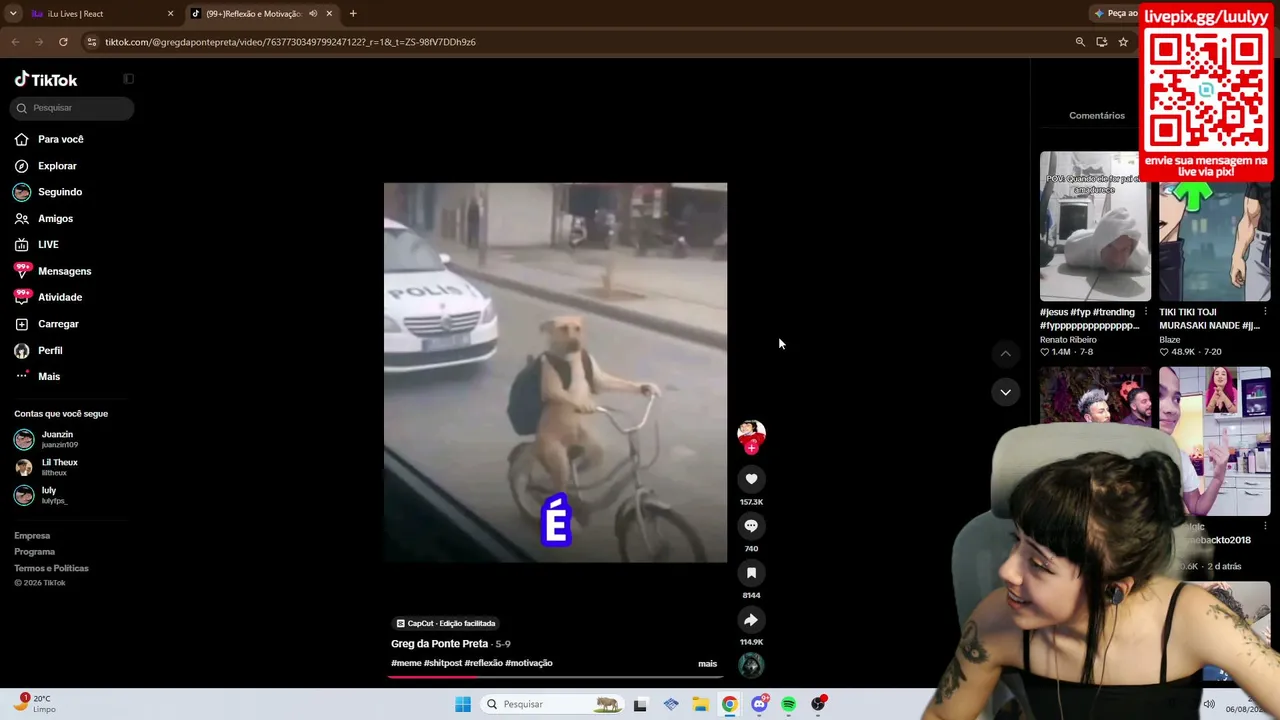Click the taskbar Pesquisar search box

(551, 704)
